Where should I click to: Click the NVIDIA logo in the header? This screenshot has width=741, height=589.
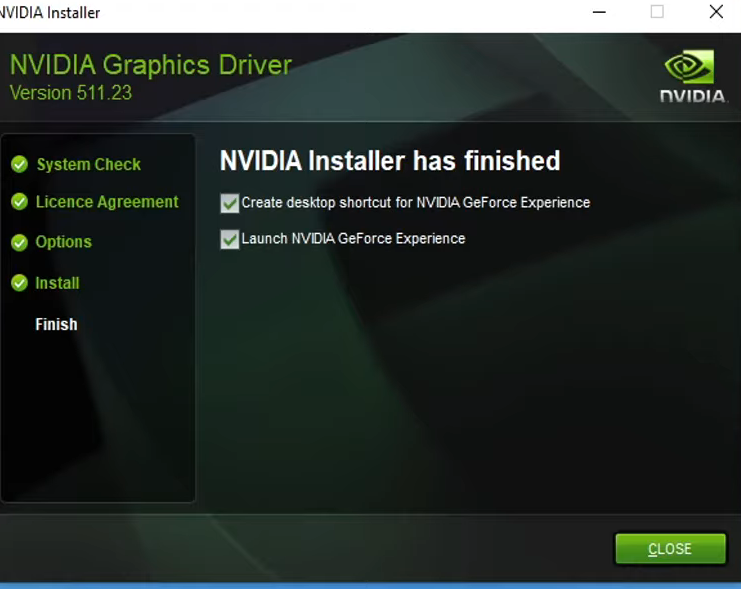[x=692, y=76]
